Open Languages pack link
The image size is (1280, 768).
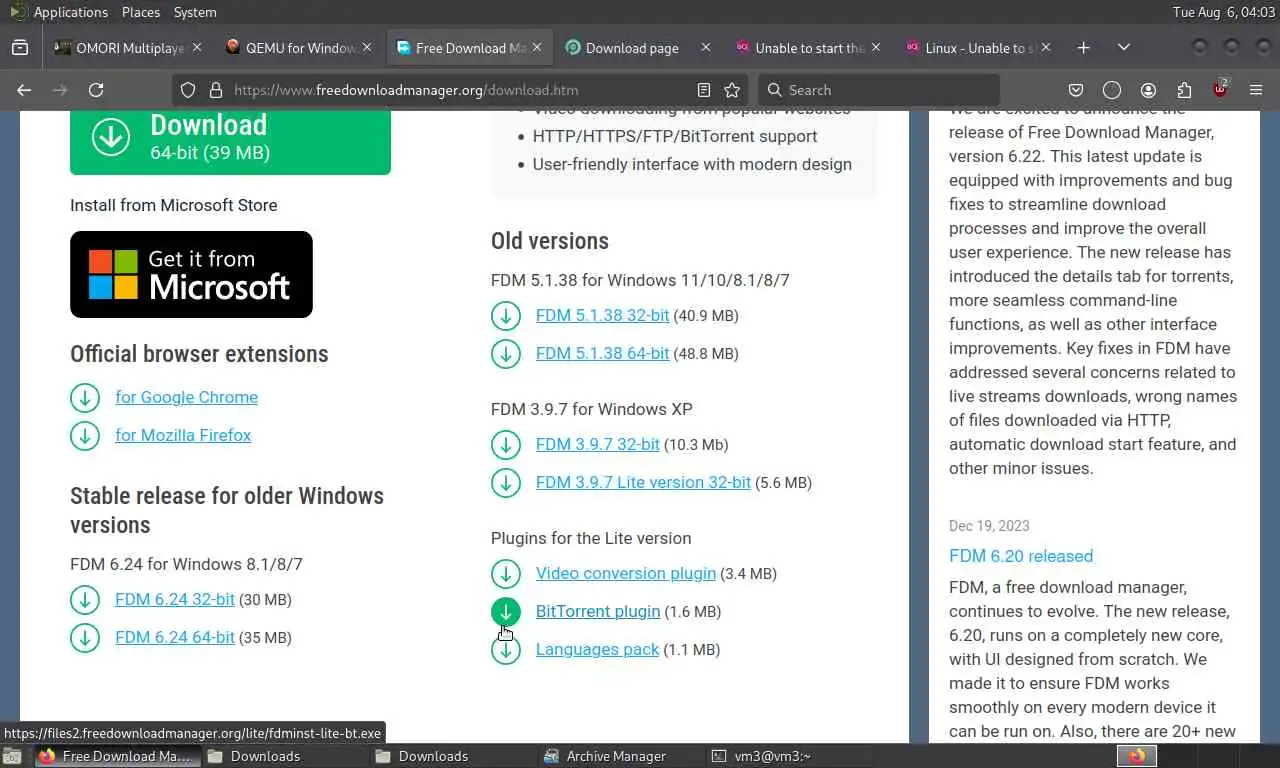point(597,649)
